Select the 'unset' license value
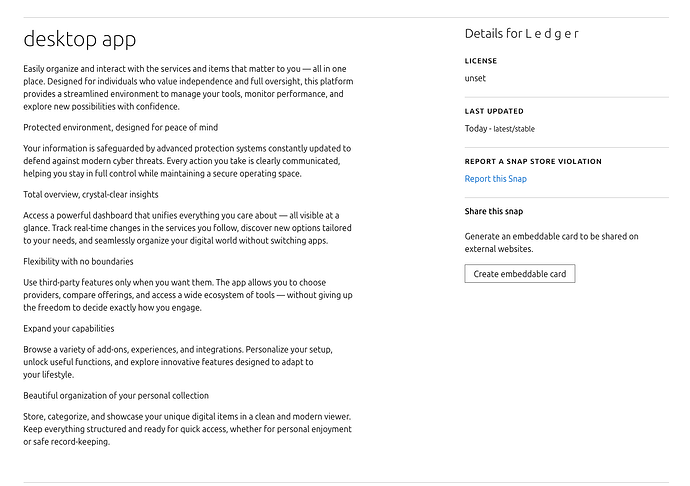This screenshot has width=690, height=486. (x=475, y=78)
